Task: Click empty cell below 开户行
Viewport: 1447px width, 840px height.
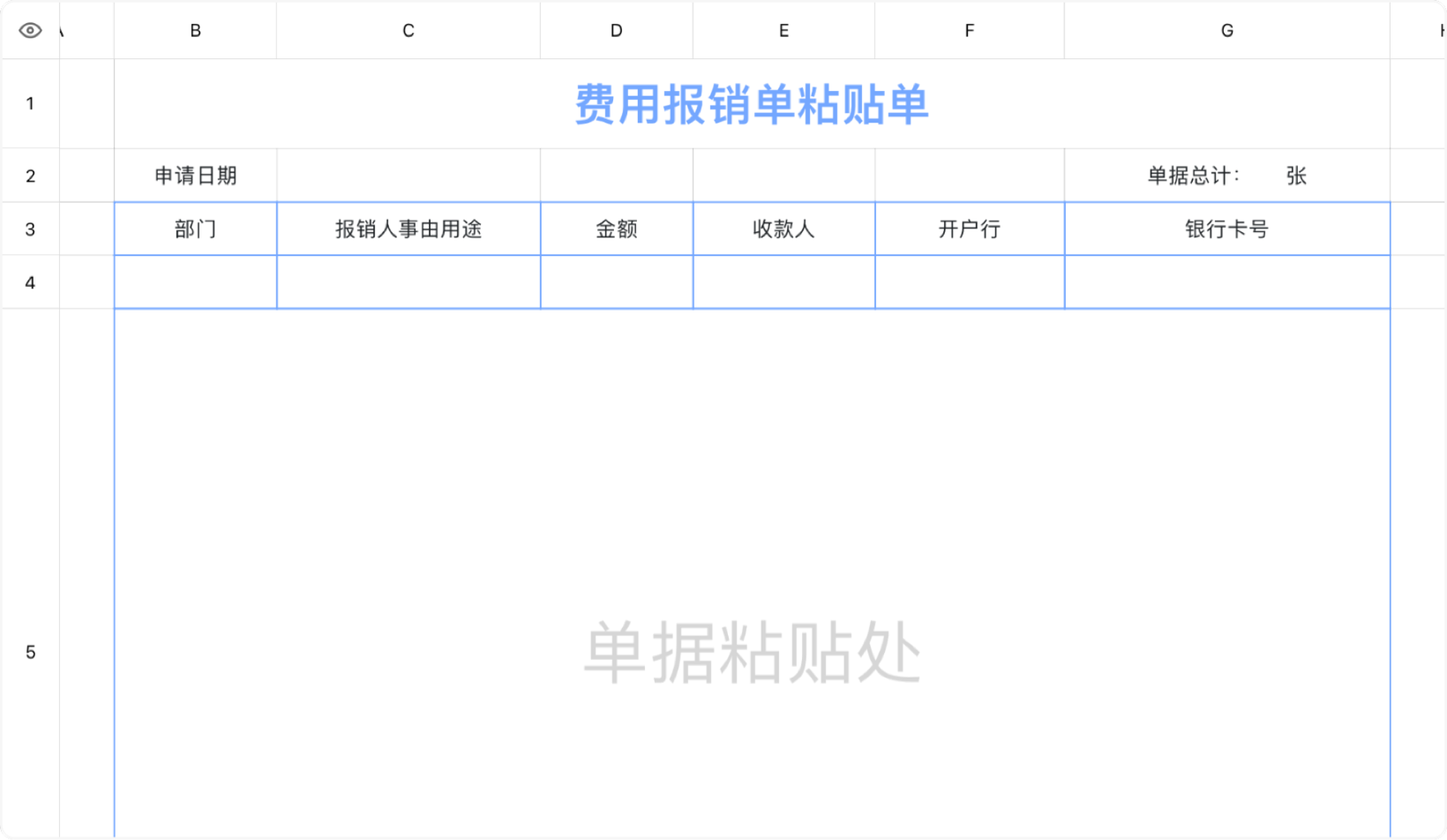Action: 970,282
